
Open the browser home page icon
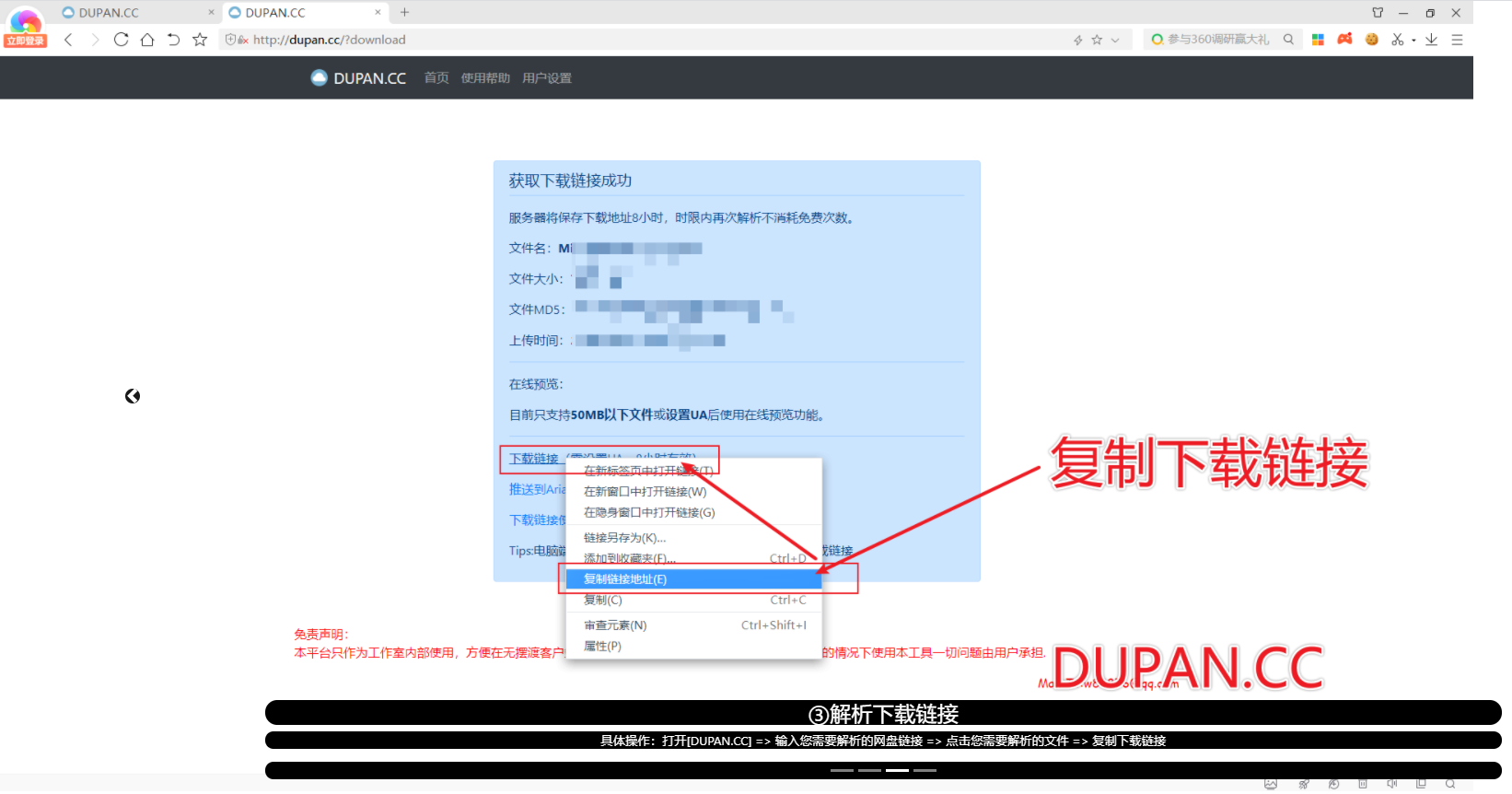tap(147, 40)
